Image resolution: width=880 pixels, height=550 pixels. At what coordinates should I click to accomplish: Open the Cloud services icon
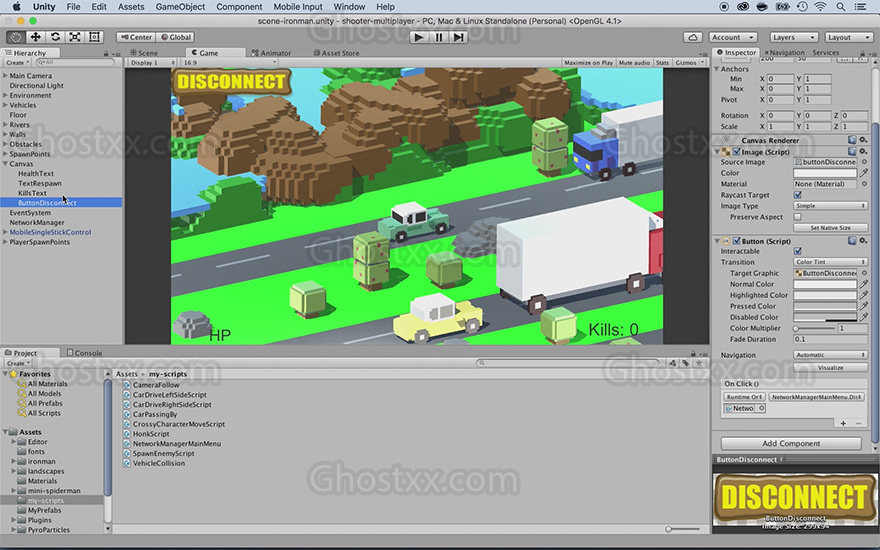pyautogui.click(x=693, y=37)
